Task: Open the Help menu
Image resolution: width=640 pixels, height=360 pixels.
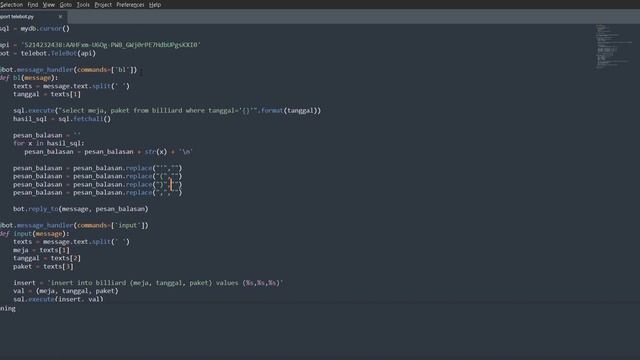Action: [155, 5]
